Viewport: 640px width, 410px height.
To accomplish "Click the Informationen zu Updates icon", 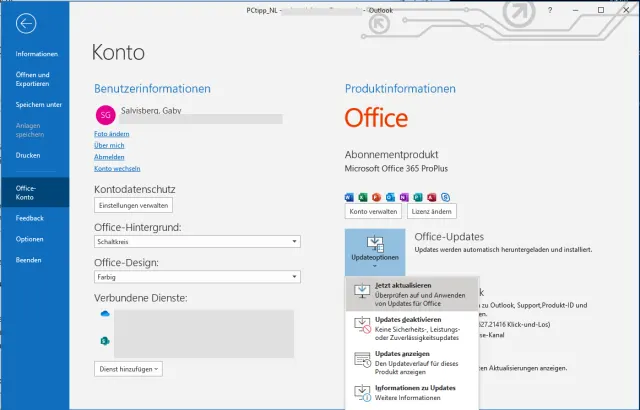I will click(362, 393).
